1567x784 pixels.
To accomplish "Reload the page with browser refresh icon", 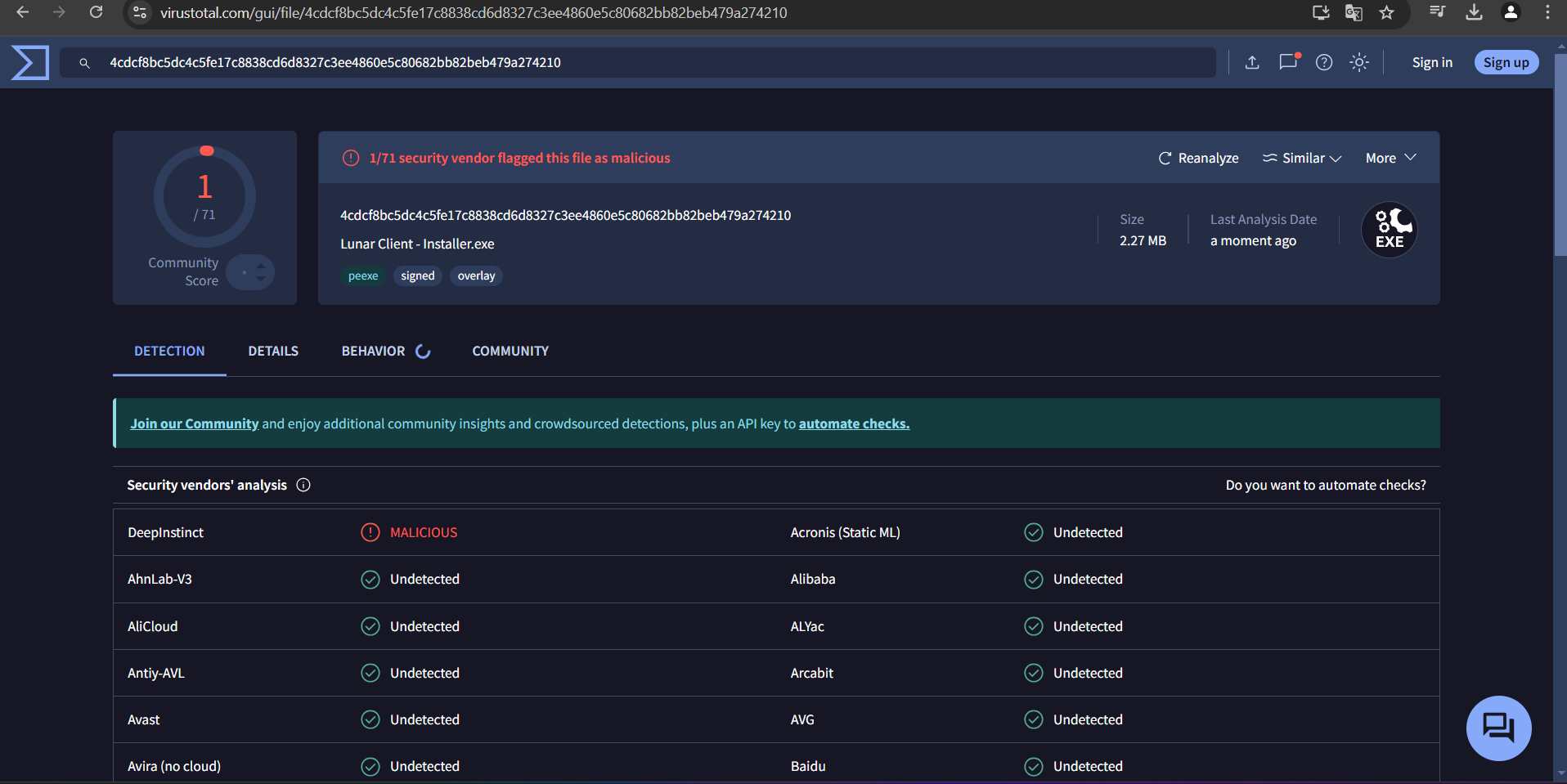I will (97, 12).
